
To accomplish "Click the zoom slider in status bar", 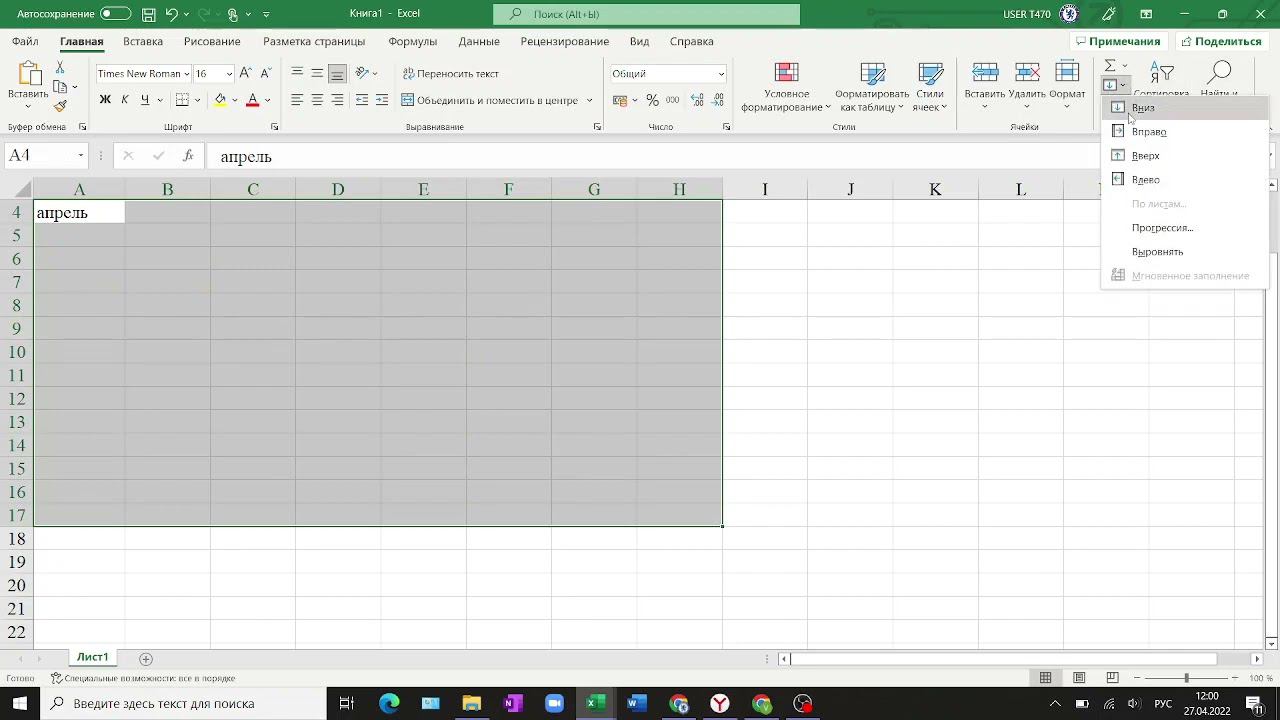I will tap(1186, 678).
